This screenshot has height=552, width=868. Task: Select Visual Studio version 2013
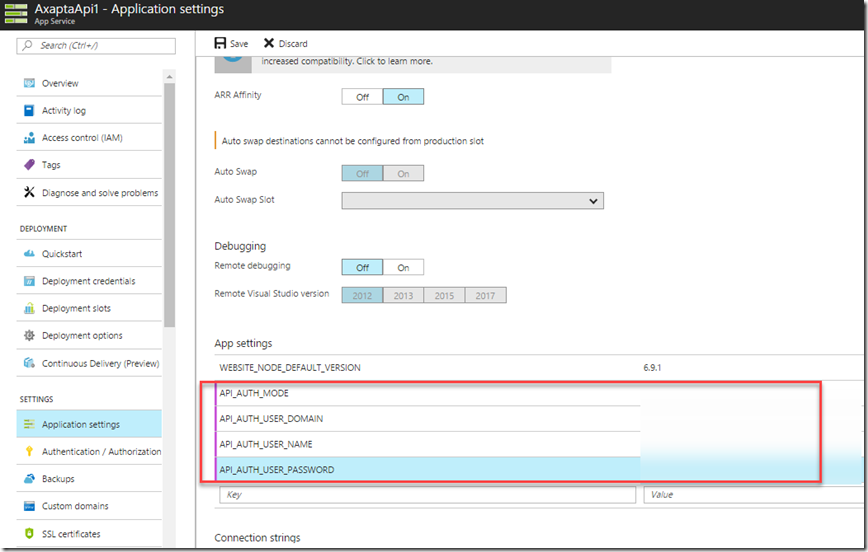tap(403, 295)
